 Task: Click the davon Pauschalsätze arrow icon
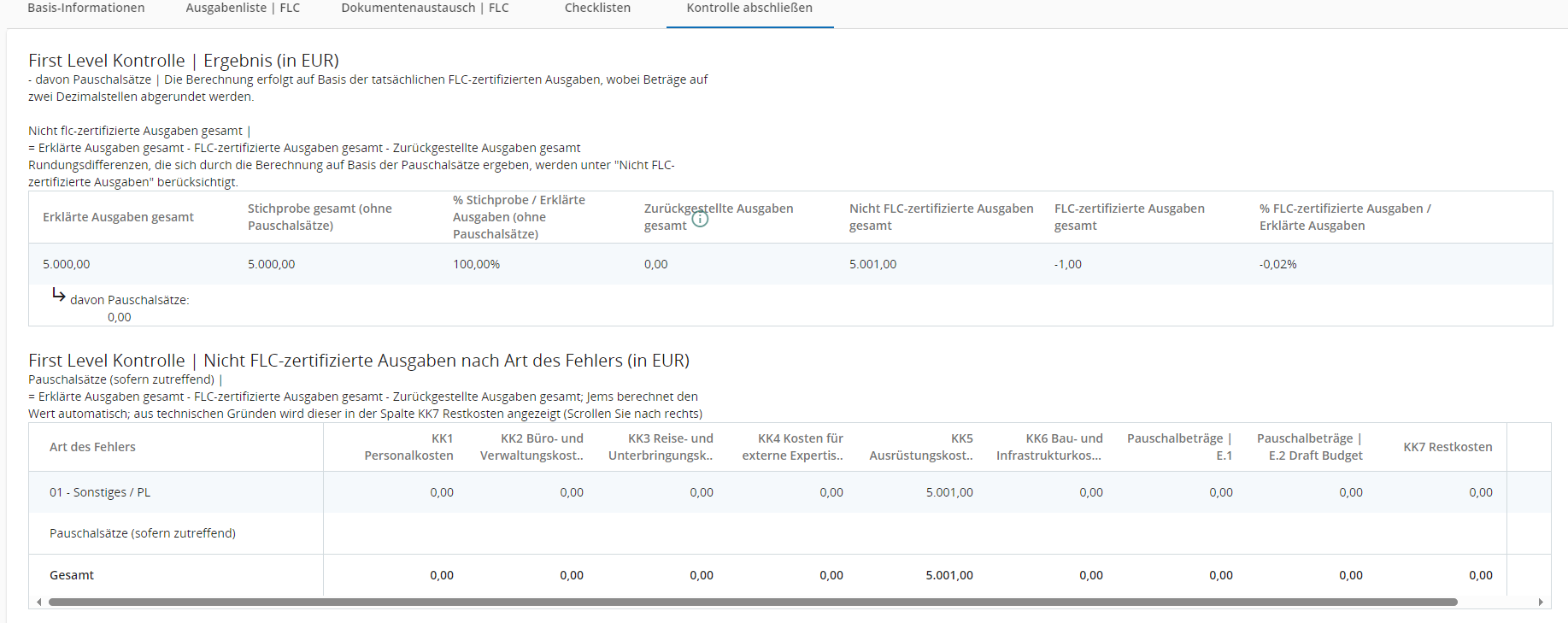coord(59,295)
